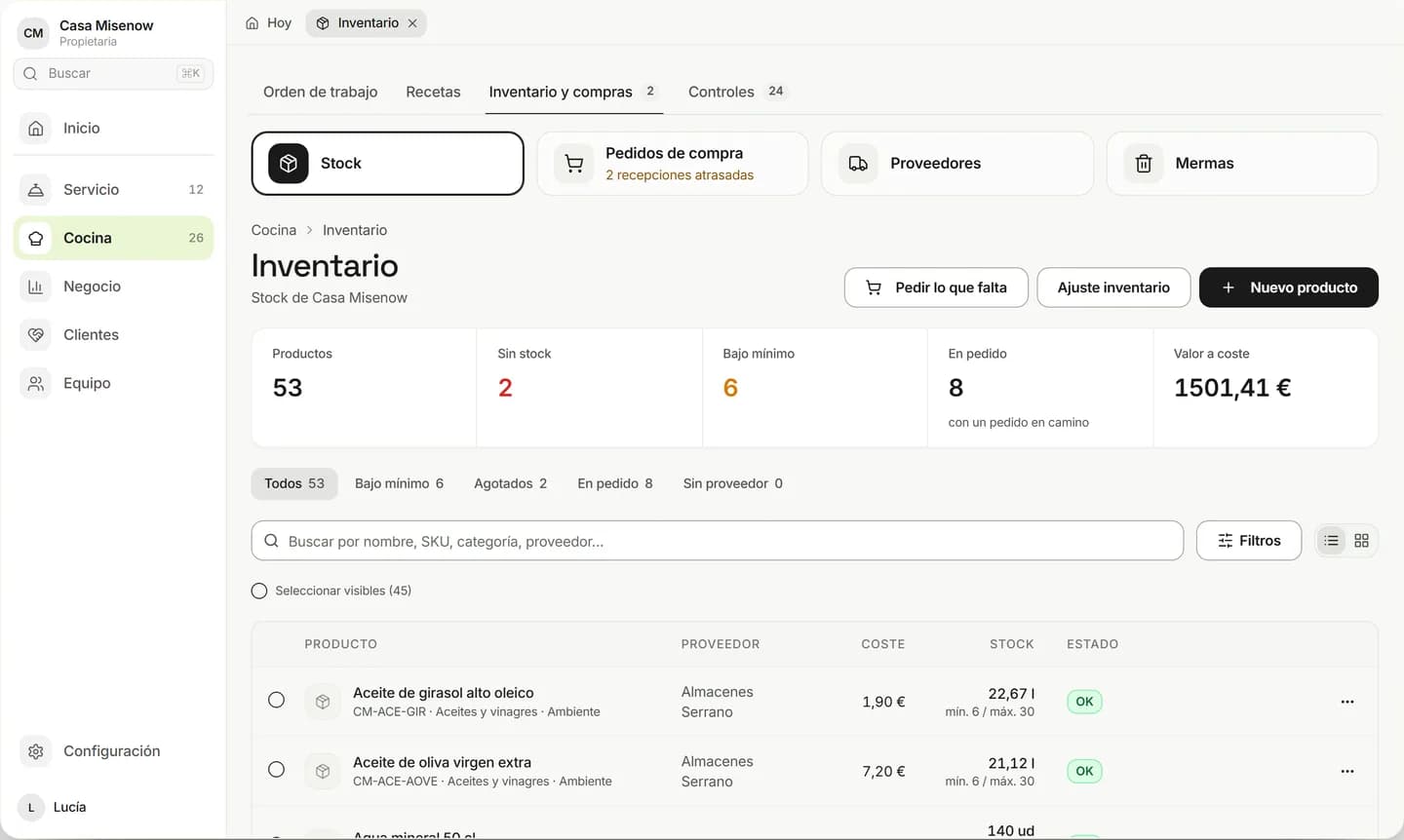
Task: Click the Mermas trash icon
Action: coord(1144,164)
